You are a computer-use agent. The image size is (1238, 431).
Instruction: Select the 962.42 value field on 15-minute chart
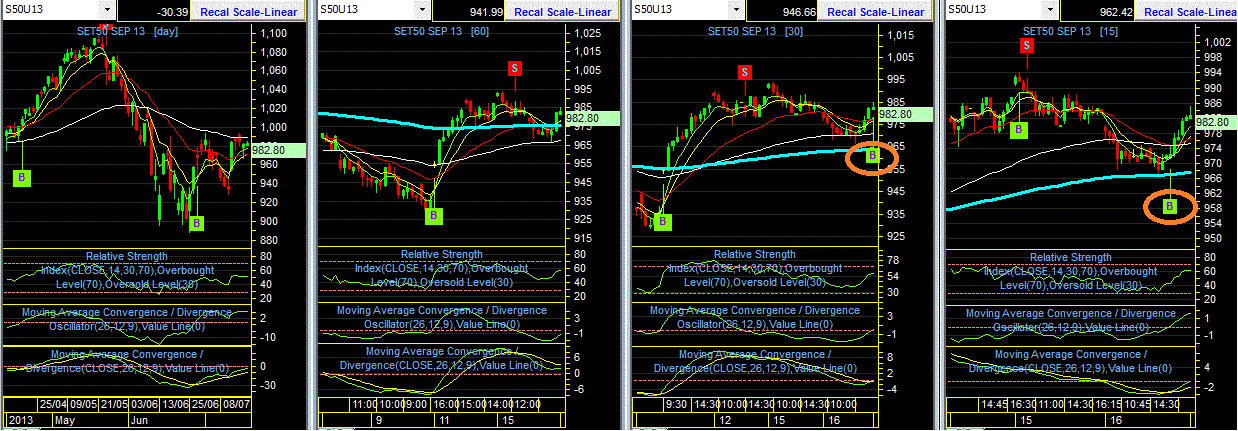(1098, 11)
